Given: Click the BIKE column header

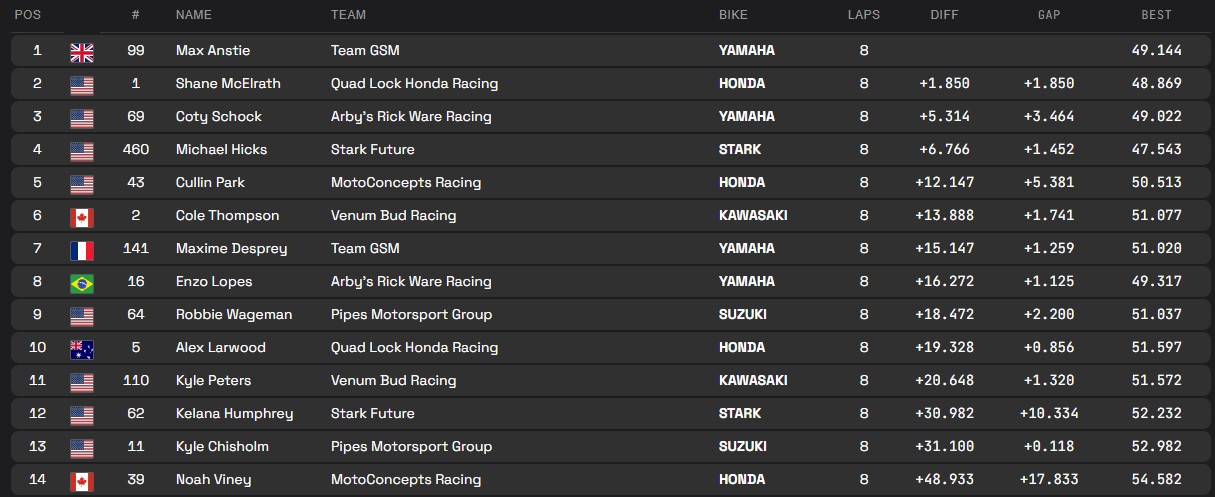Looking at the screenshot, I should tap(733, 15).
